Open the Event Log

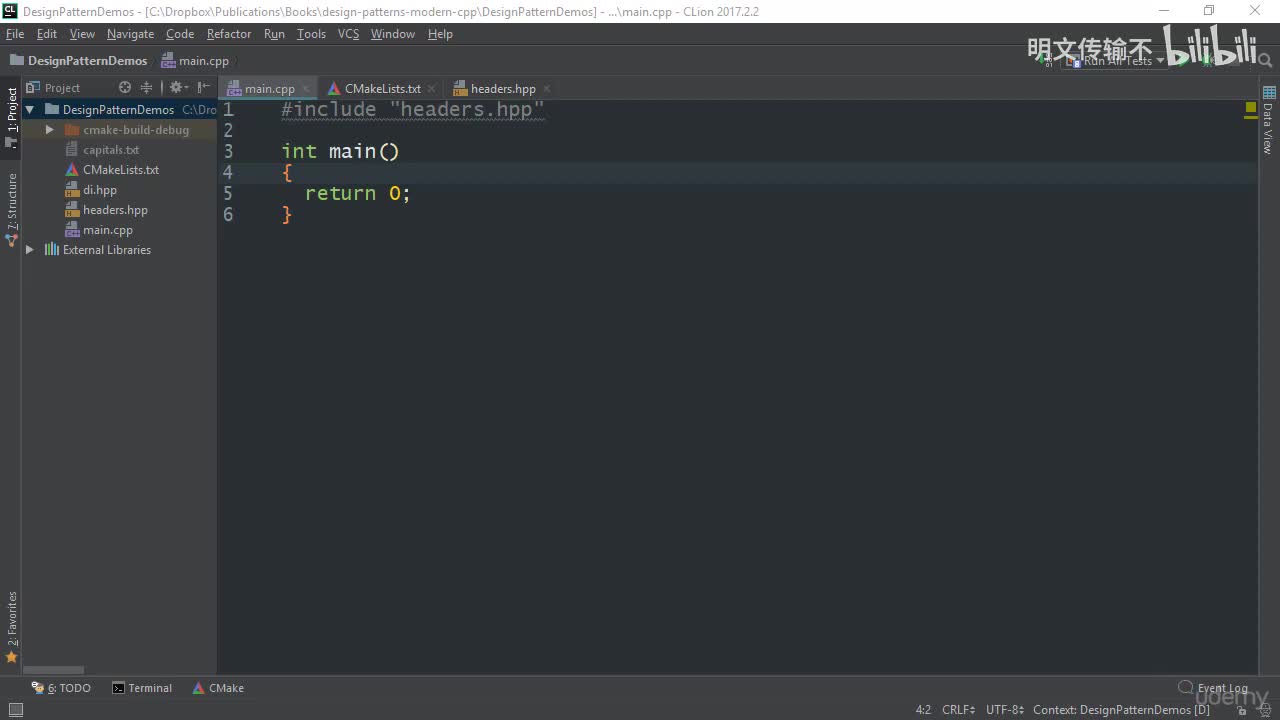(1213, 688)
